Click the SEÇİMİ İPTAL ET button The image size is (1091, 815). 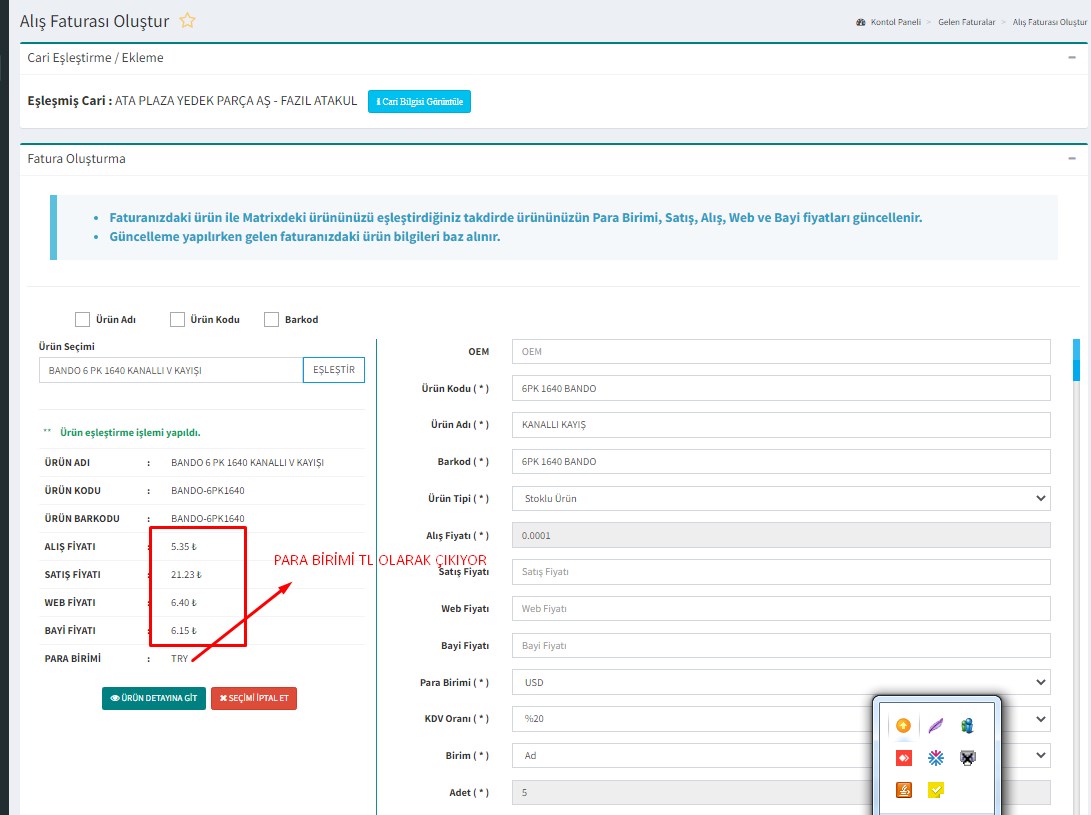point(254,698)
